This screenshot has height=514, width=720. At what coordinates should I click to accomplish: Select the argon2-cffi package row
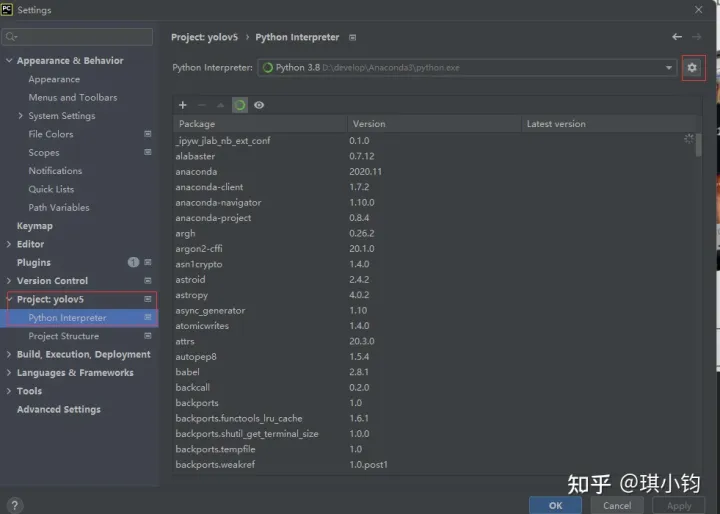point(434,249)
